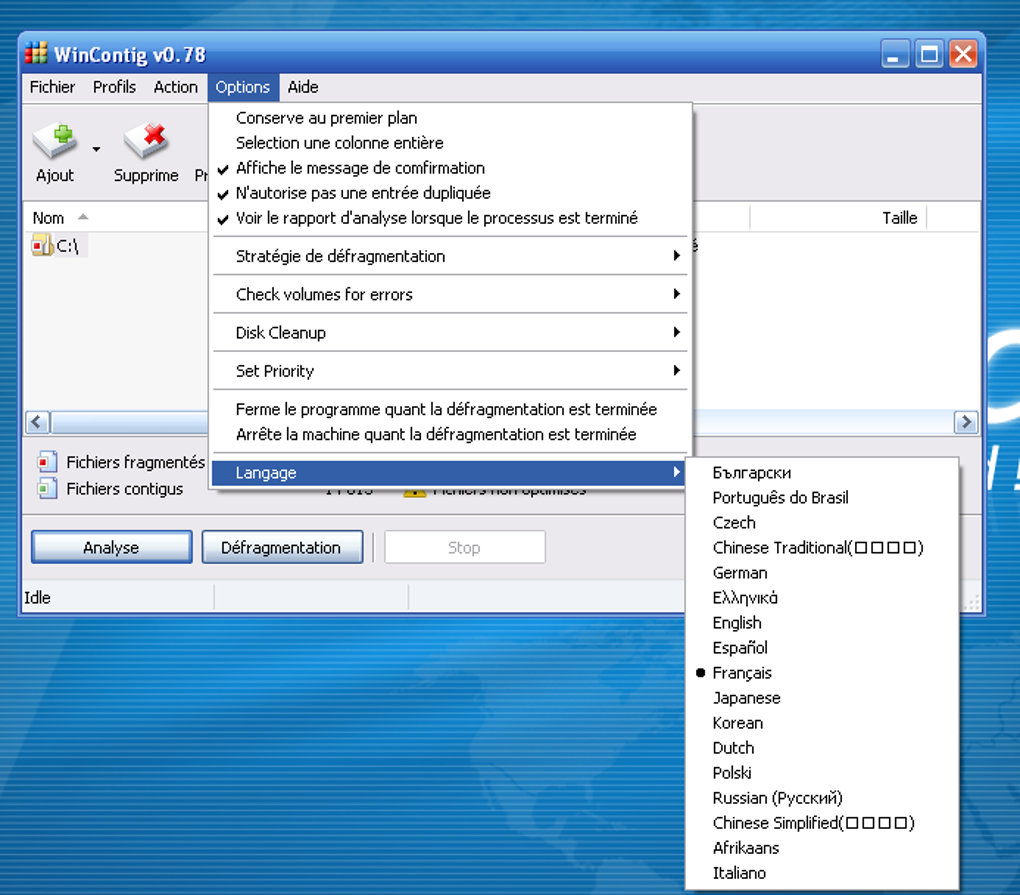Click the disabled Stop button
Viewport: 1020px width, 895px height.
point(464,547)
